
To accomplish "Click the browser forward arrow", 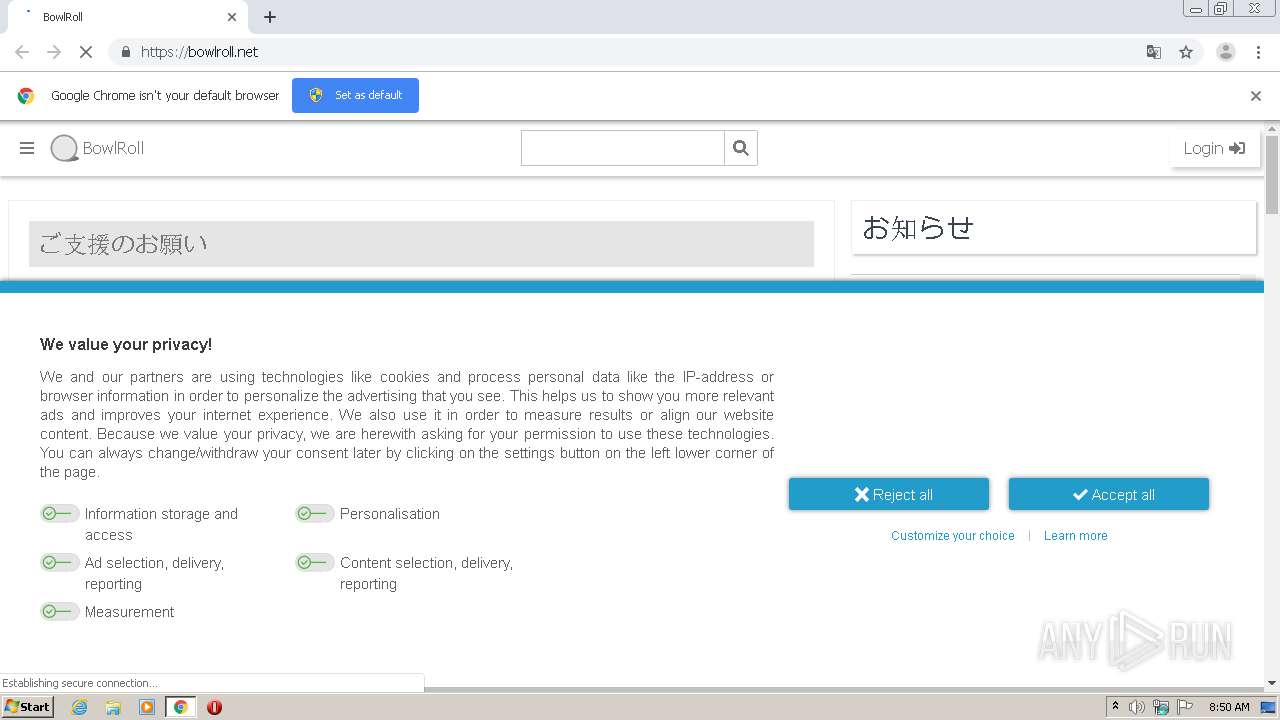I will tap(54, 52).
